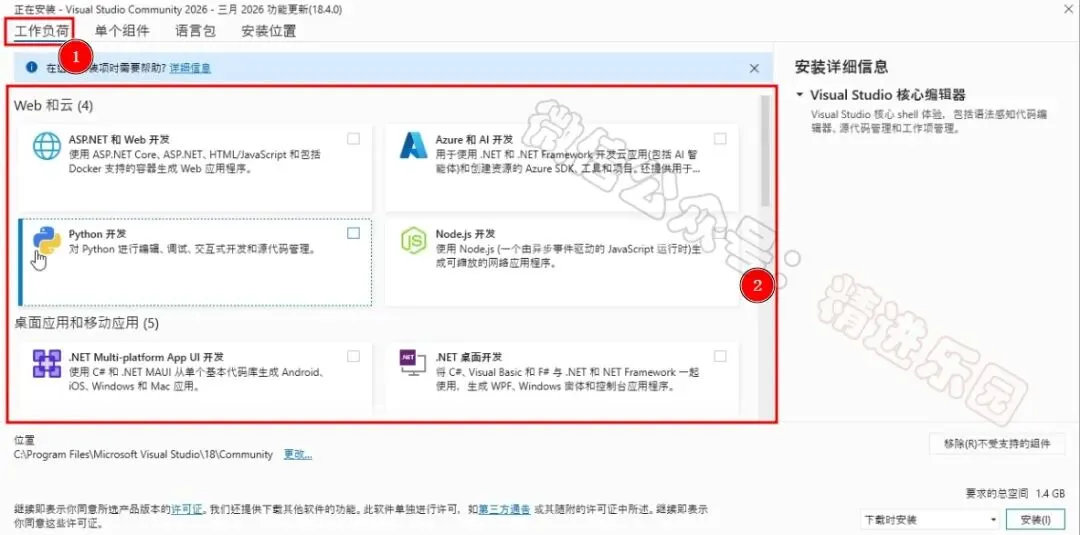
Task: Click the .NET desktop development icon
Action: click(413, 363)
